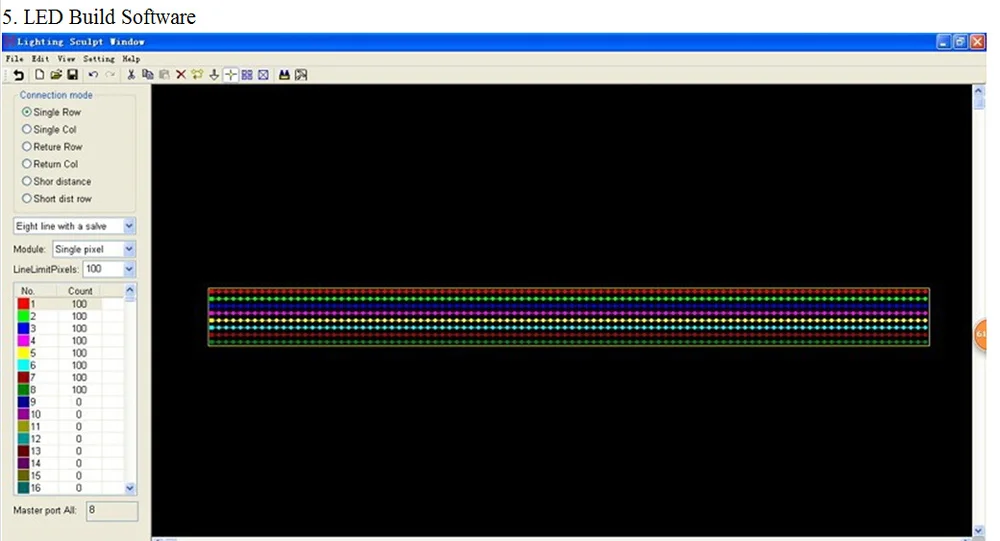Undo last action in toolbar

pos(93,75)
